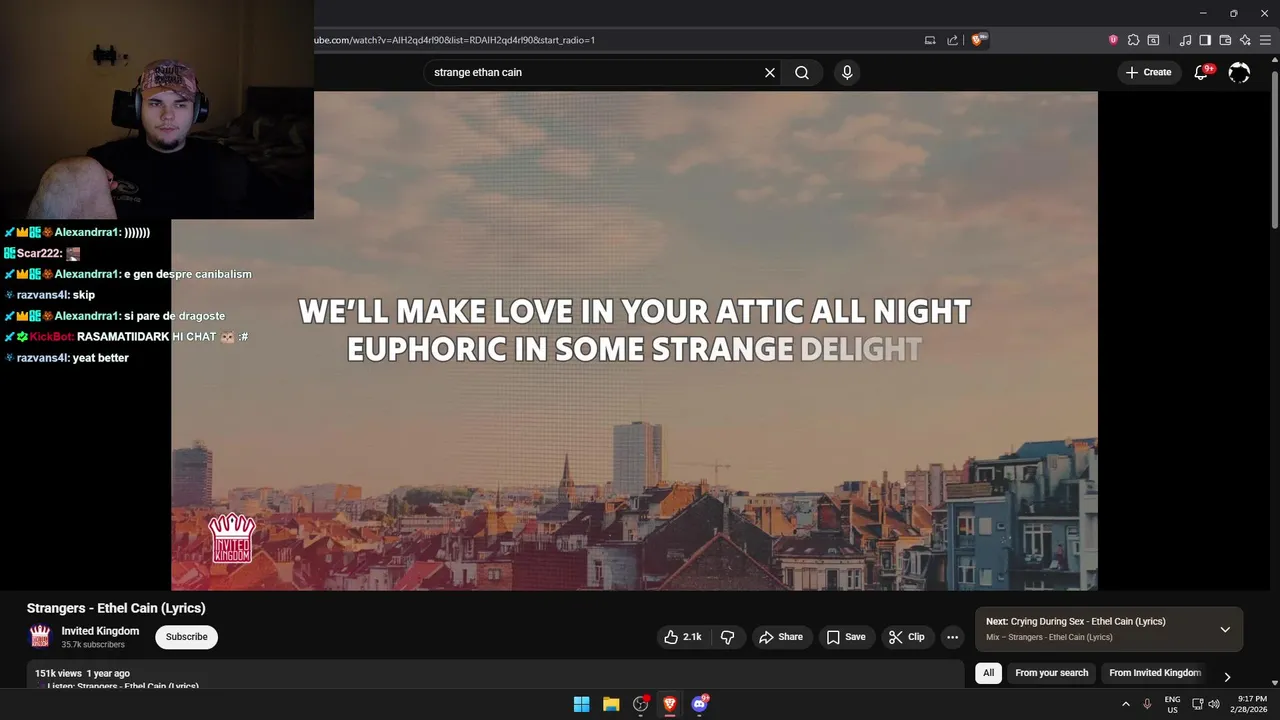Expand the Next playlist panel chevron
This screenshot has height=720, width=1280.
coord(1225,629)
